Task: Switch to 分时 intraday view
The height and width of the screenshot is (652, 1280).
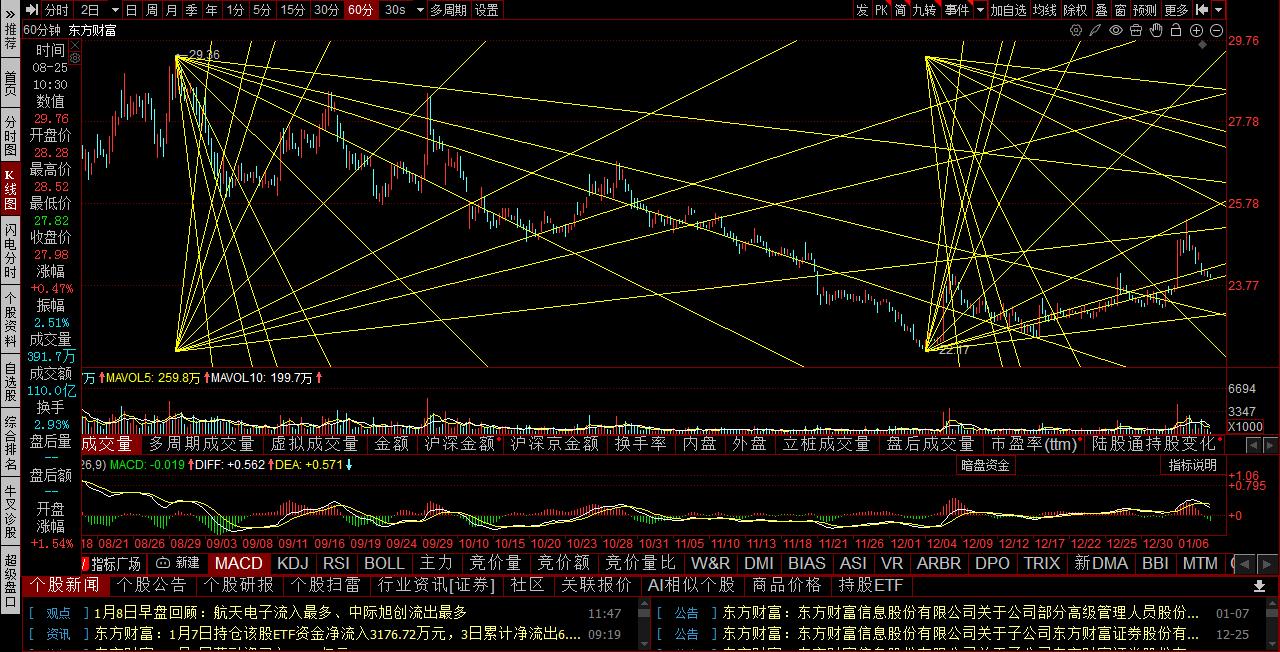Action: coord(57,10)
